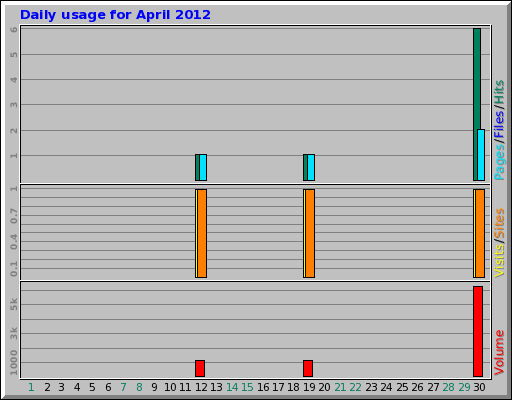Click the 'Daily usage for April 2012' title
This screenshot has height=400, width=512.
(x=115, y=15)
